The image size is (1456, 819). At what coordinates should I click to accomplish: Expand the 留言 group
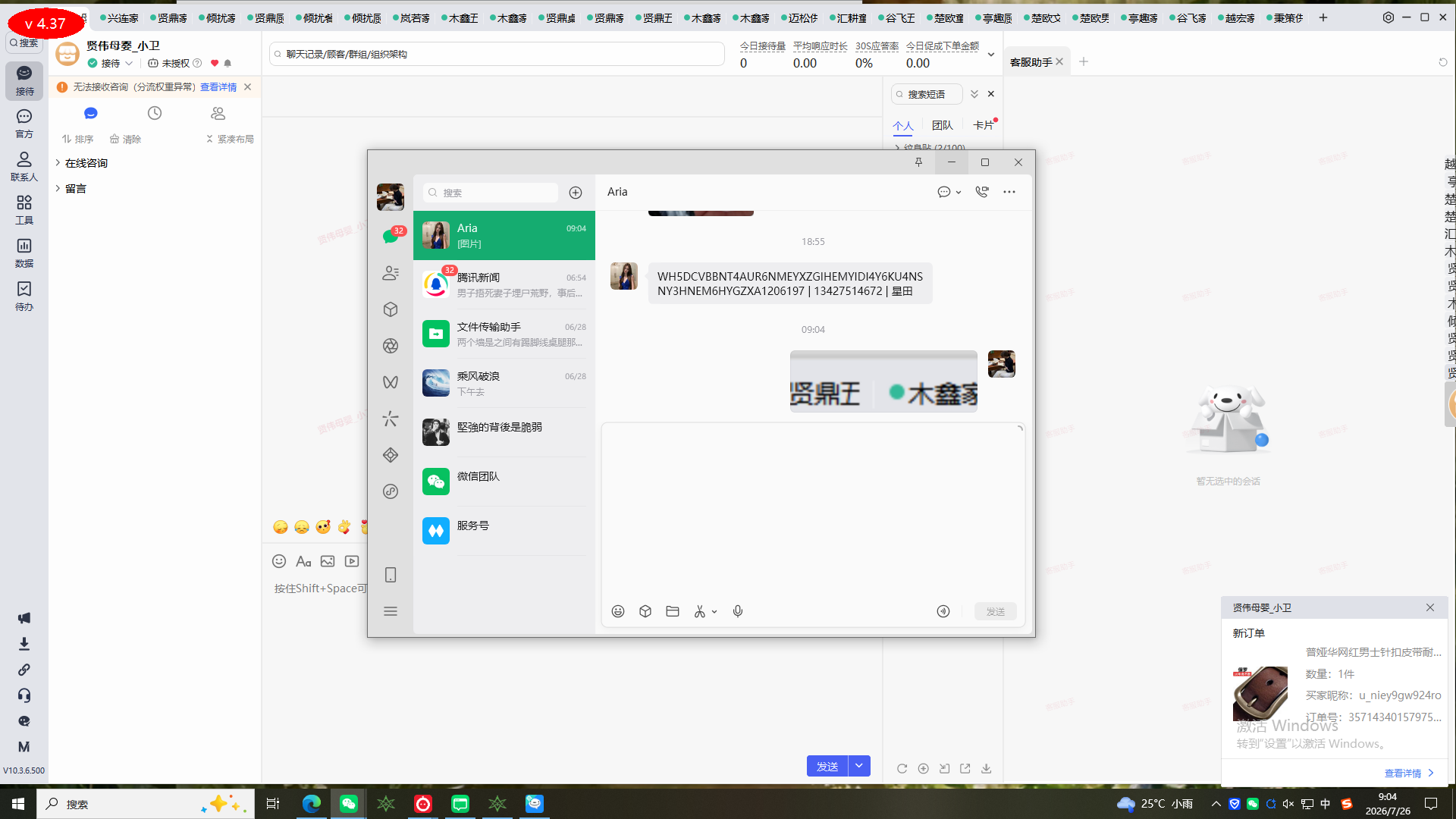coord(71,189)
